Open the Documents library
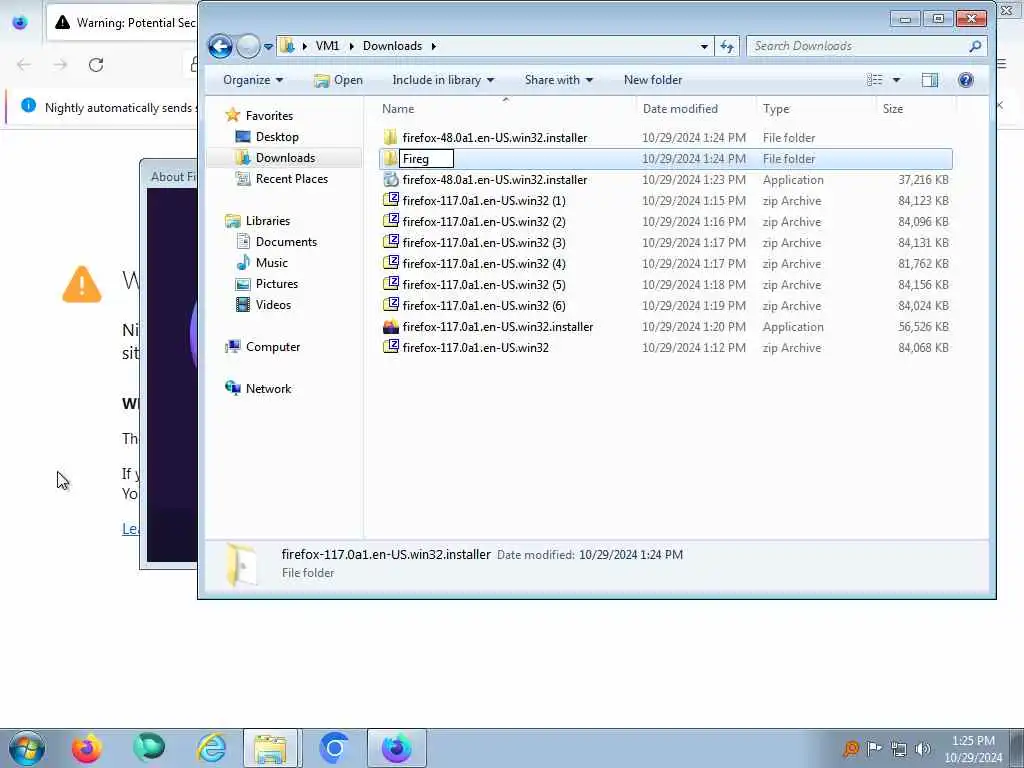 (x=286, y=242)
